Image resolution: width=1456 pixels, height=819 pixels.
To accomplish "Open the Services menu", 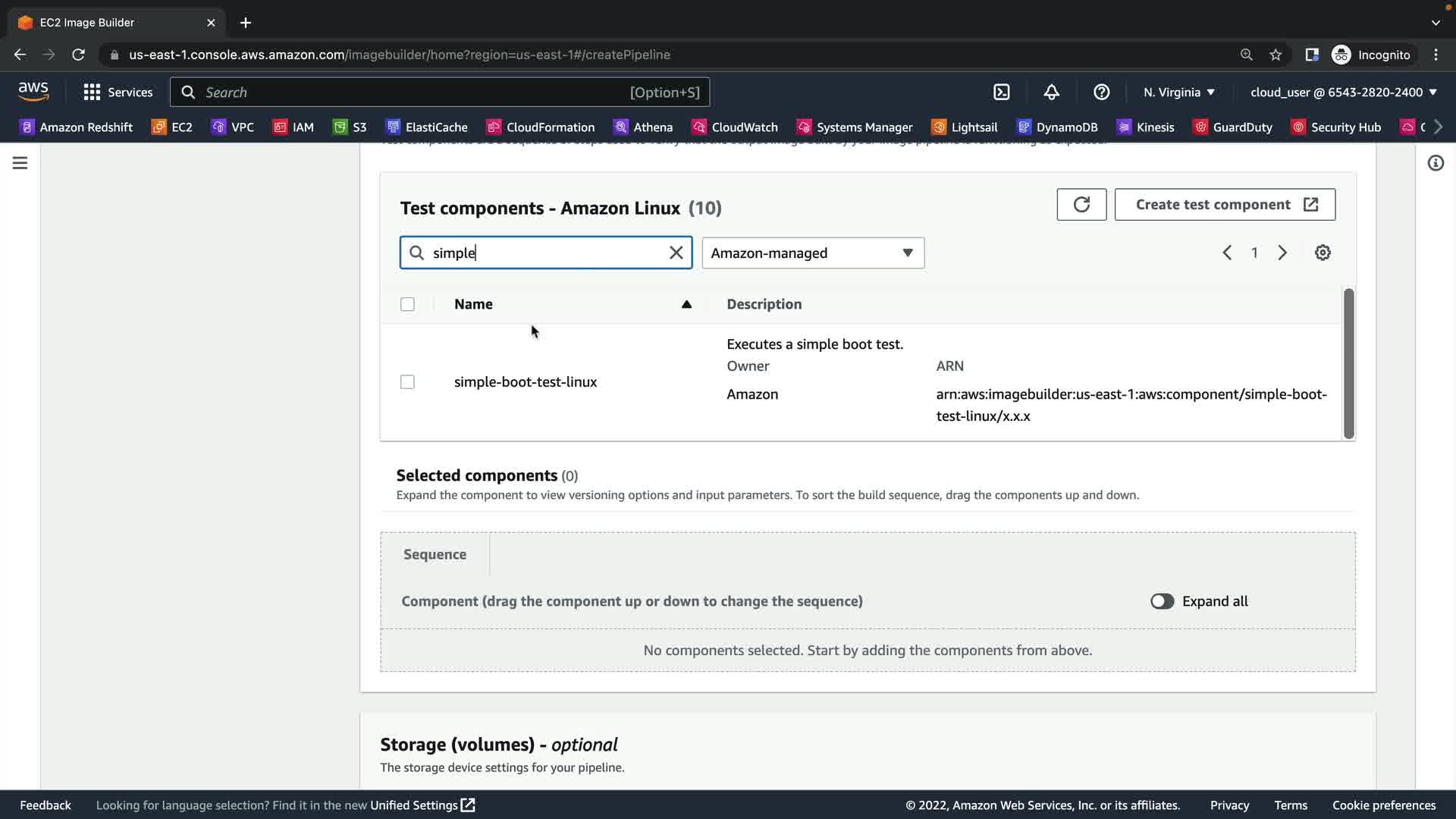I will pos(118,92).
